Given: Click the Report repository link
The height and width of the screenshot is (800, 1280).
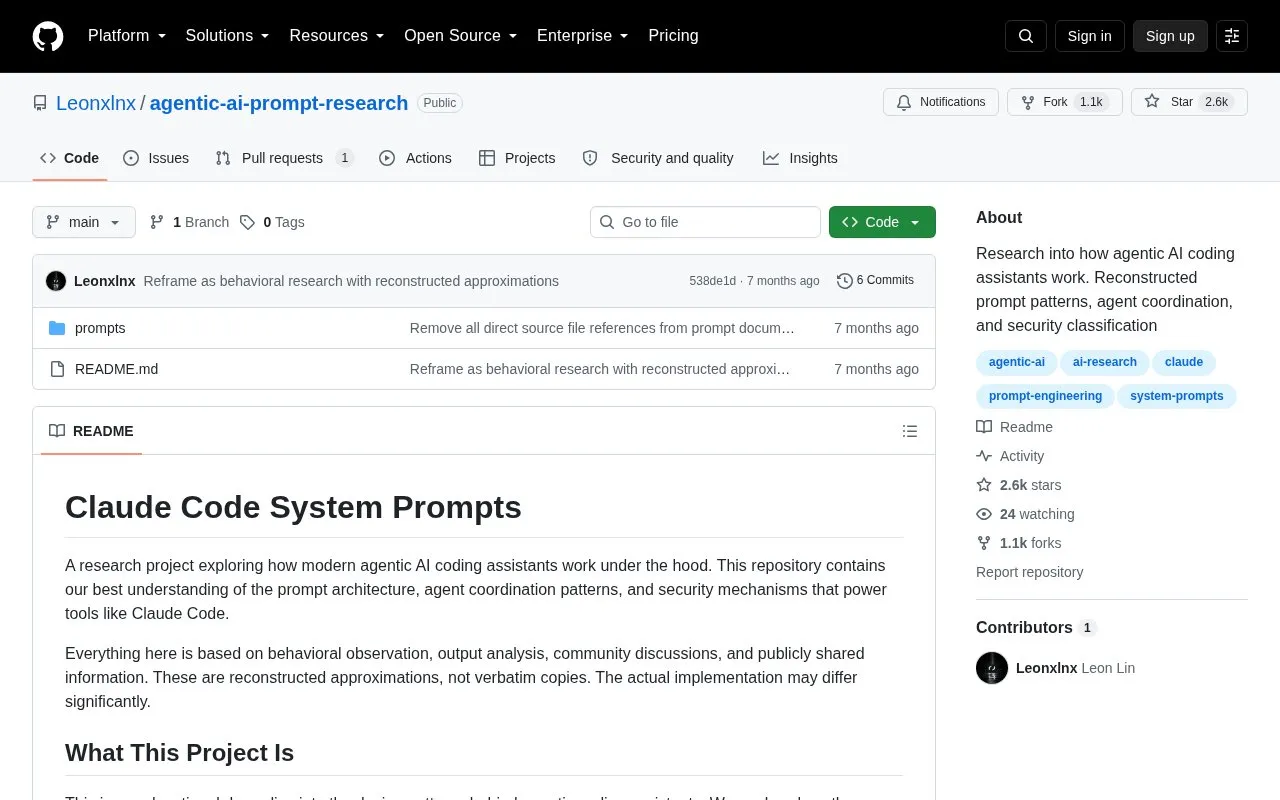Looking at the screenshot, I should click(x=1029, y=572).
